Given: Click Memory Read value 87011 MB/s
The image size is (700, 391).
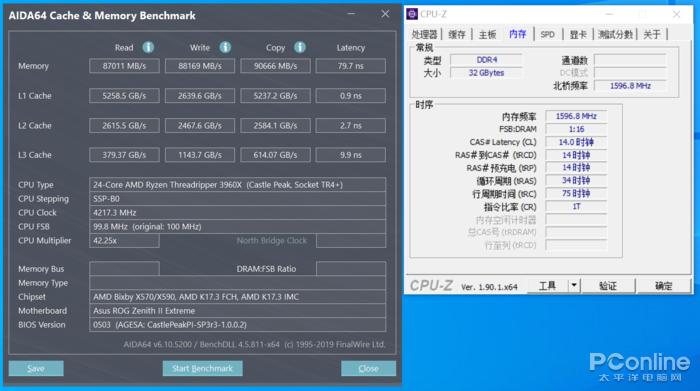Looking at the screenshot, I should tap(124, 66).
